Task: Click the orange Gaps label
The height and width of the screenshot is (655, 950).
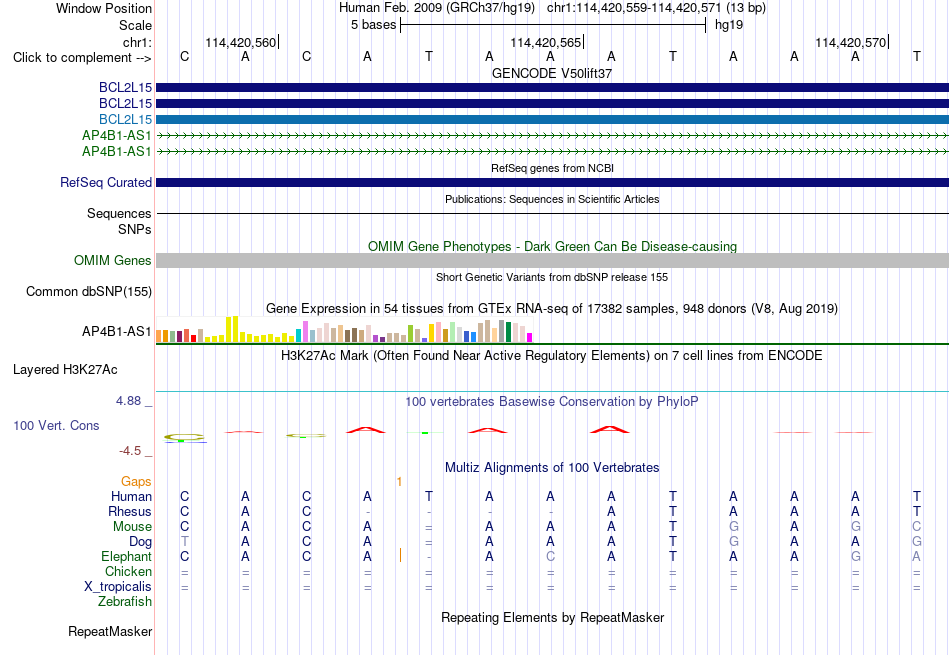Action: point(136,482)
